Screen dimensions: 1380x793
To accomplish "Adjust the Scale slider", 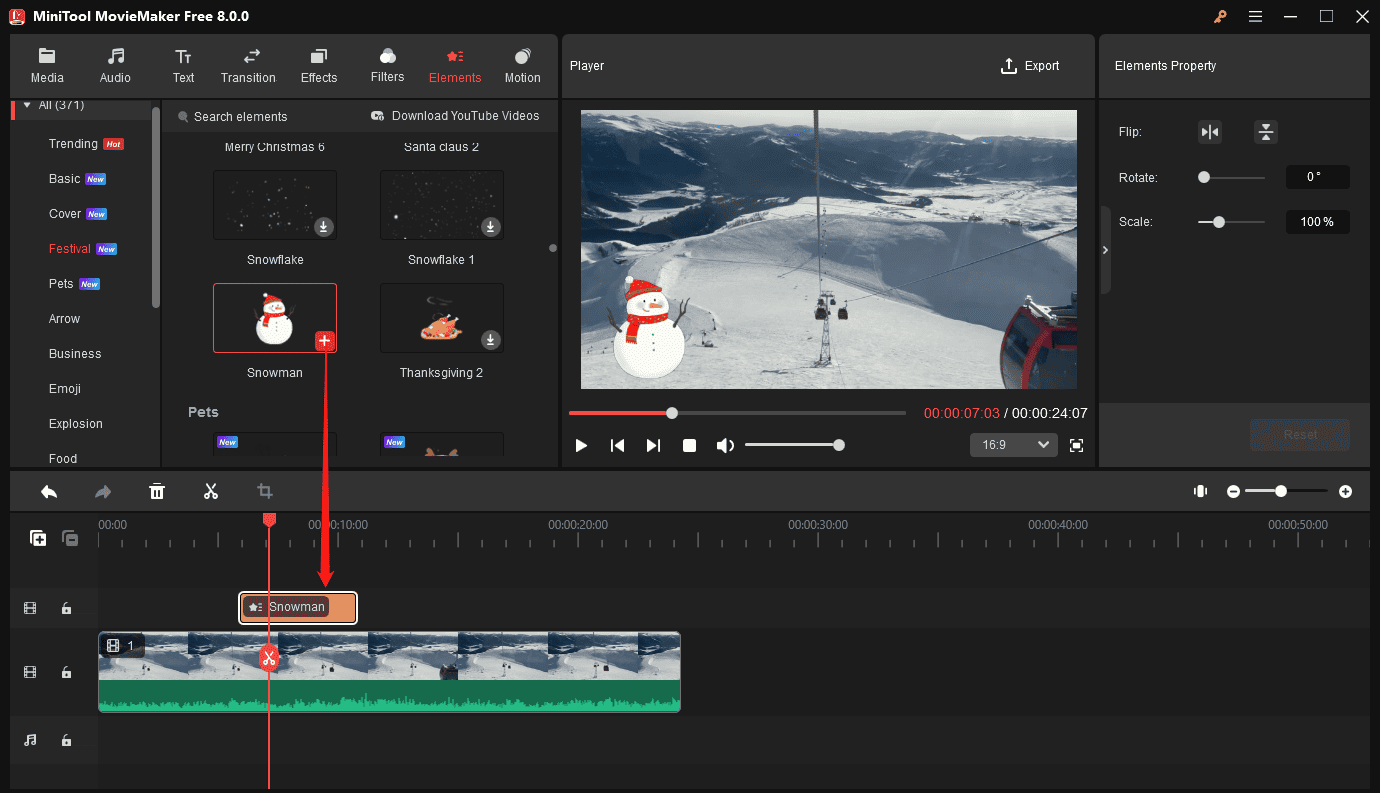I will point(1231,222).
